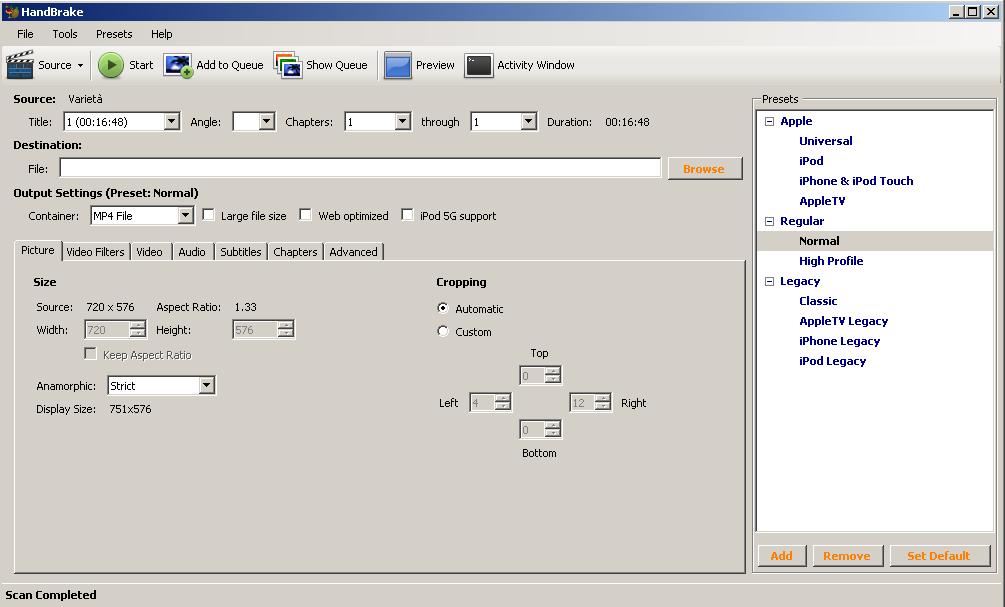Click the HandBrake title bar logo
Viewport: 1005px width, 607px height.
click(11, 12)
